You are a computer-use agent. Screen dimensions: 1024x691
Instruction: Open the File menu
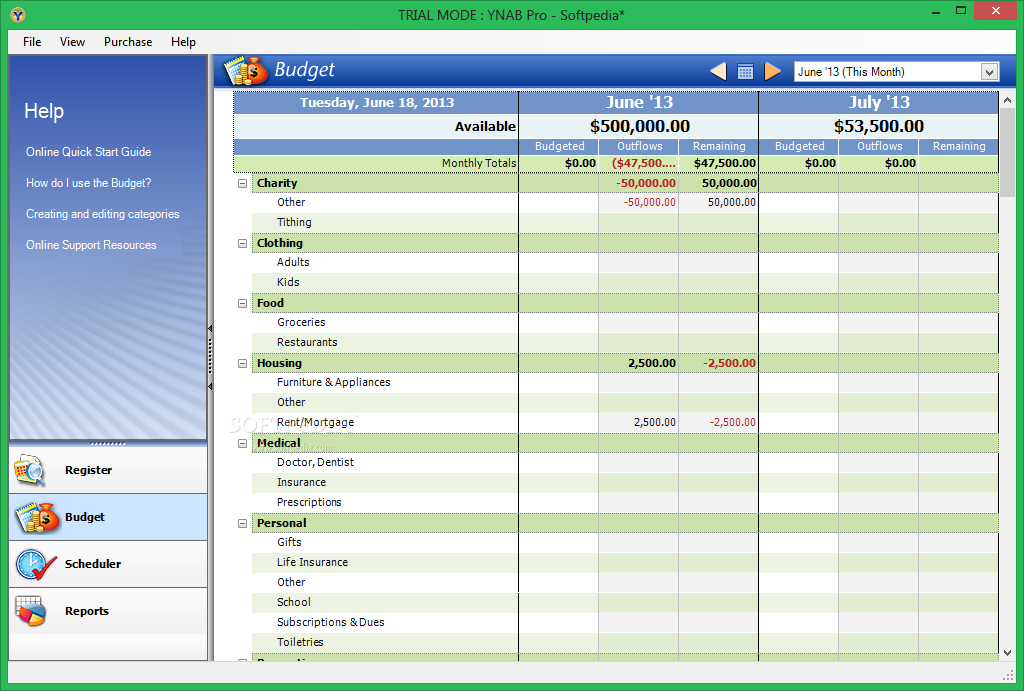click(32, 42)
